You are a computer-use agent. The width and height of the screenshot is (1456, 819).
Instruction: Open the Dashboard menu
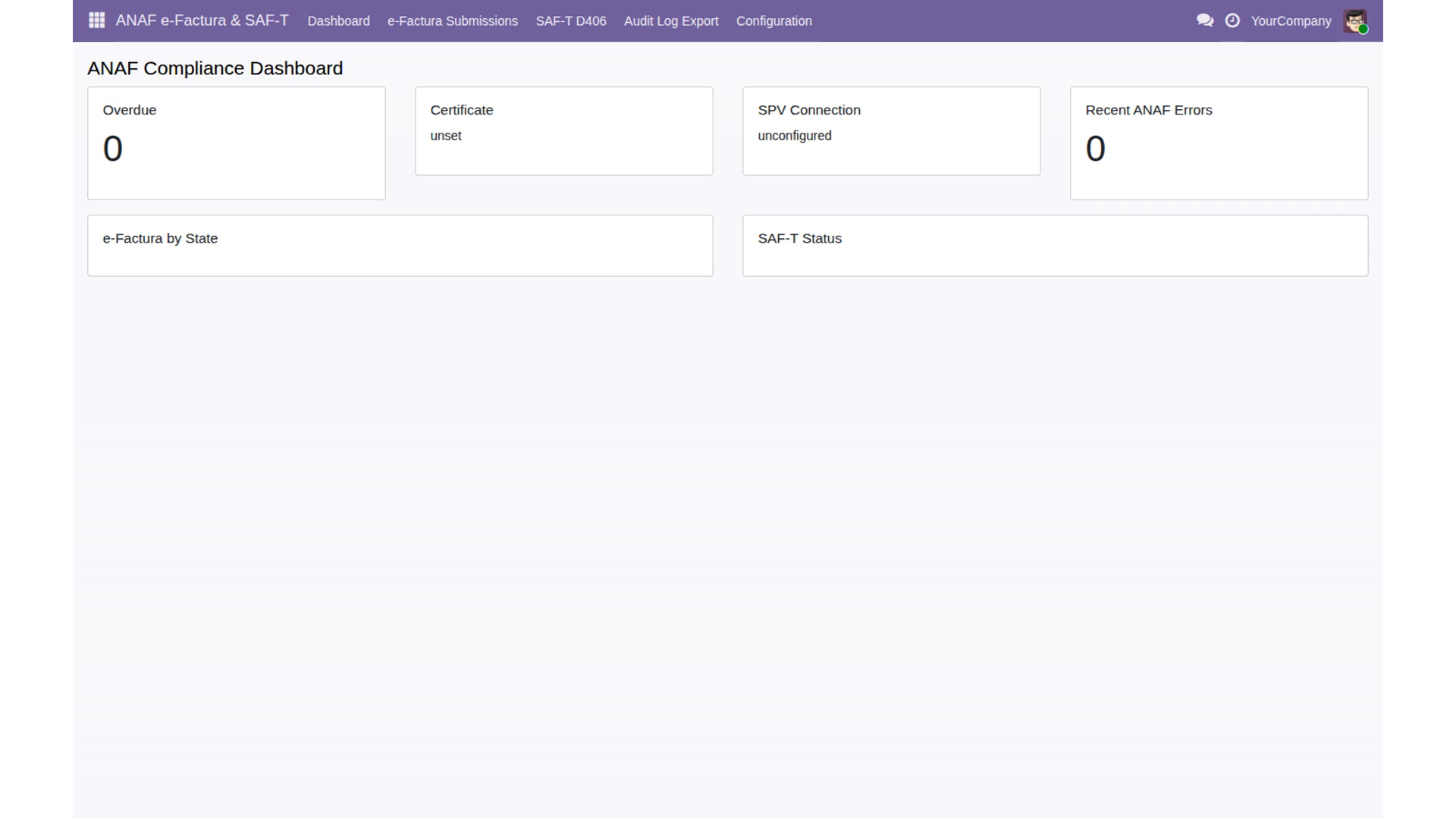[338, 21]
